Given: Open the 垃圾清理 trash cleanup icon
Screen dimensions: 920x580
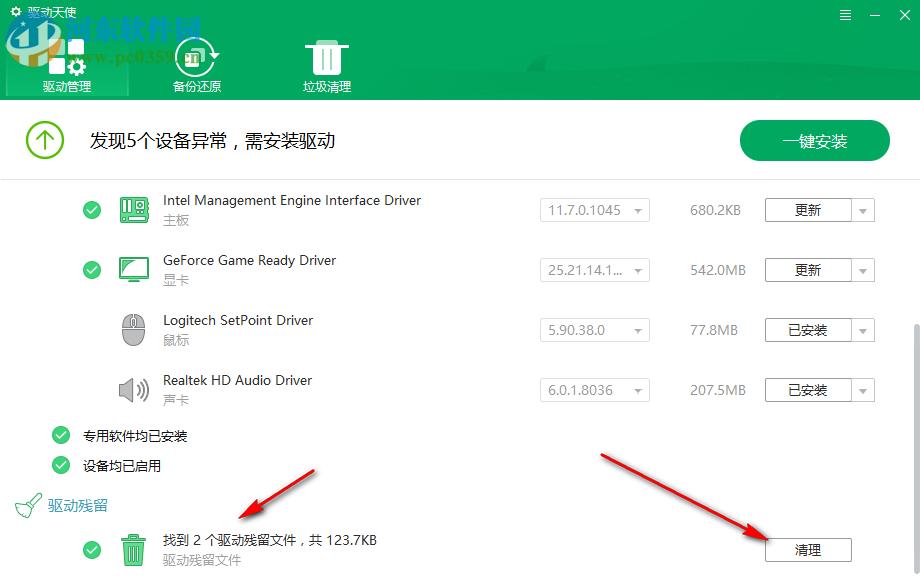Looking at the screenshot, I should point(326,57).
